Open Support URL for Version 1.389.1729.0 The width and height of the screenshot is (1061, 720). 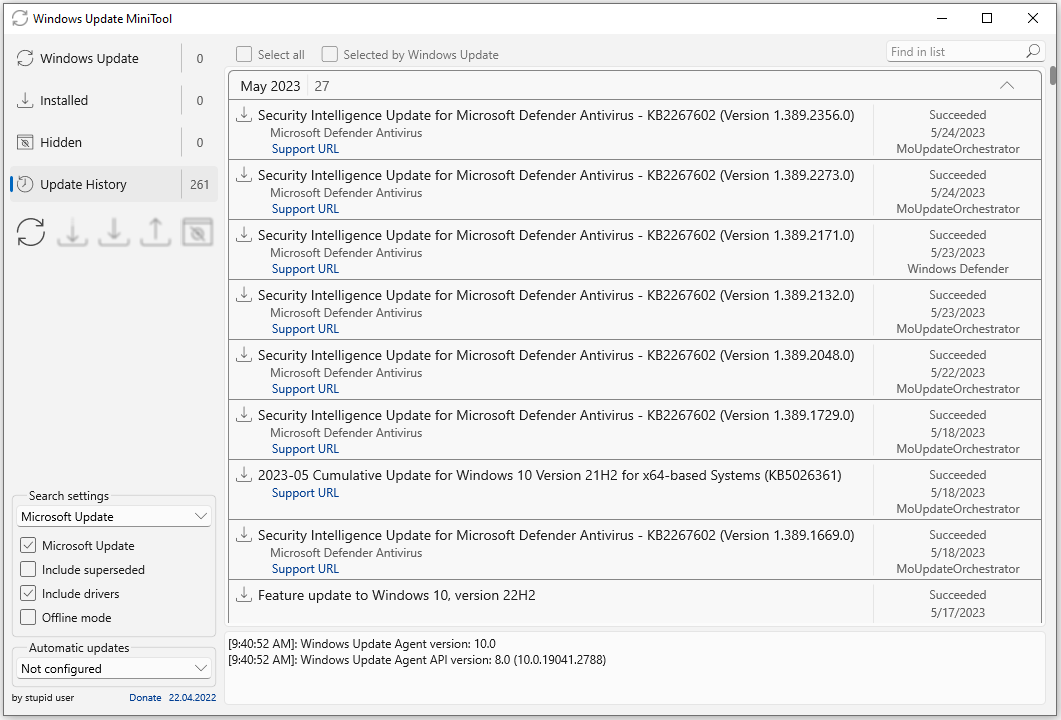pos(305,449)
